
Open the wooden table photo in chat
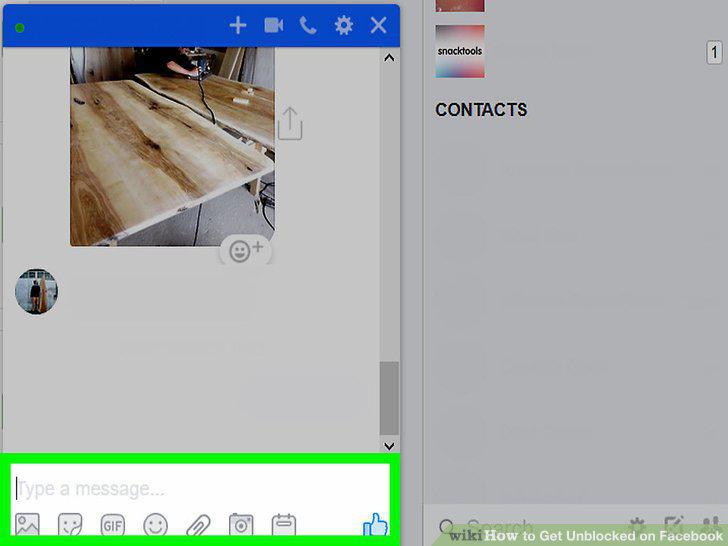[x=172, y=146]
